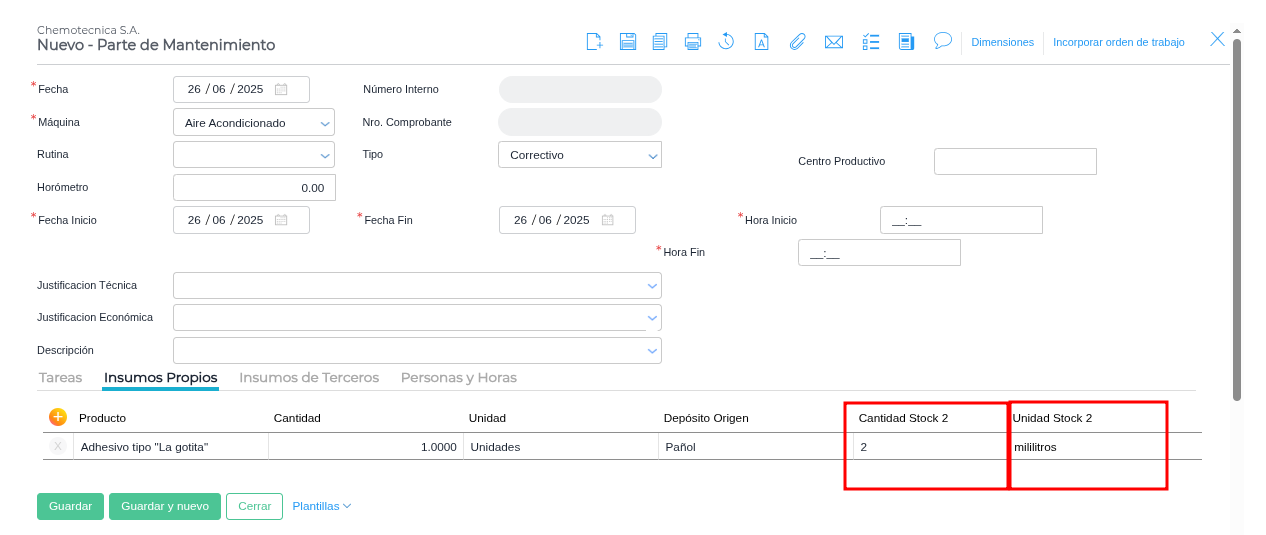Open the speech bubble comments icon
1266x535 pixels.
942,40
